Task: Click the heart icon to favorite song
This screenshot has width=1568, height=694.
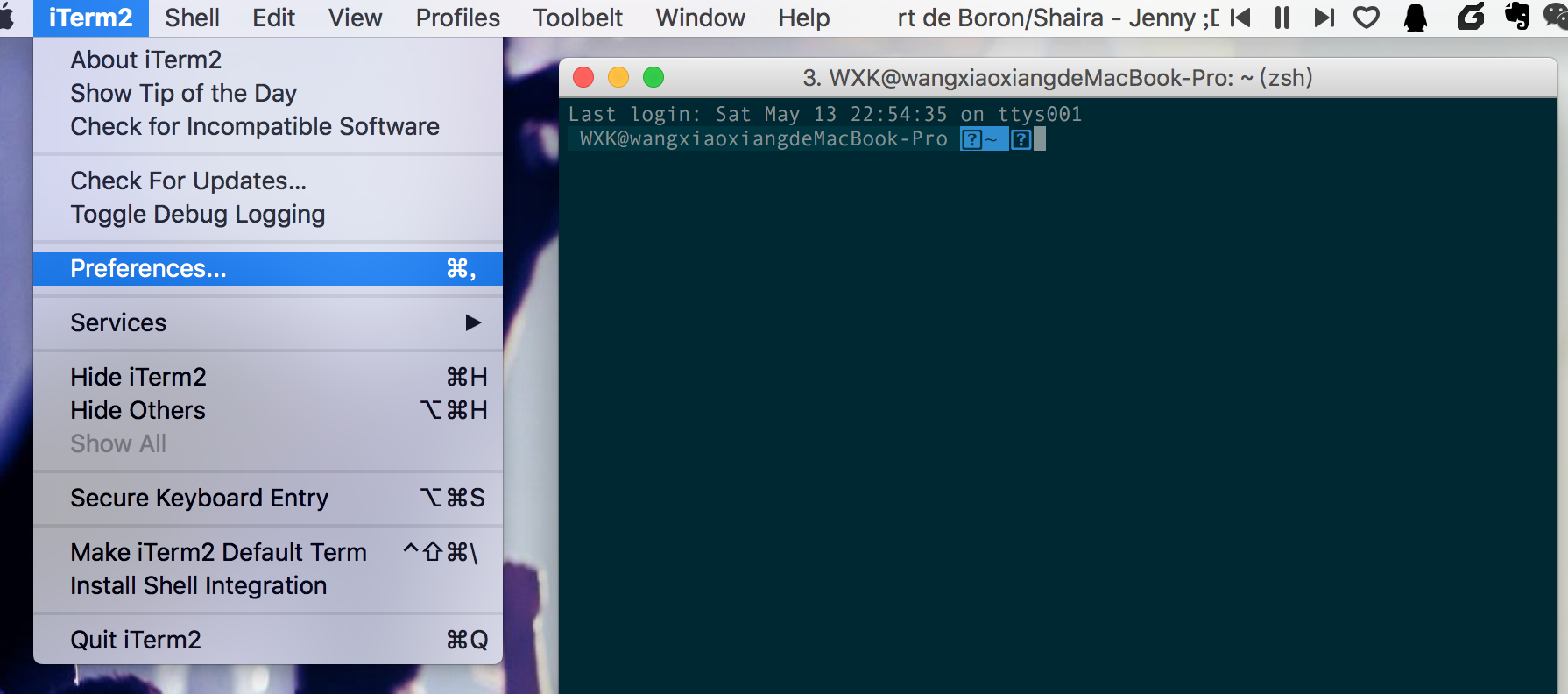Action: coord(1367,18)
